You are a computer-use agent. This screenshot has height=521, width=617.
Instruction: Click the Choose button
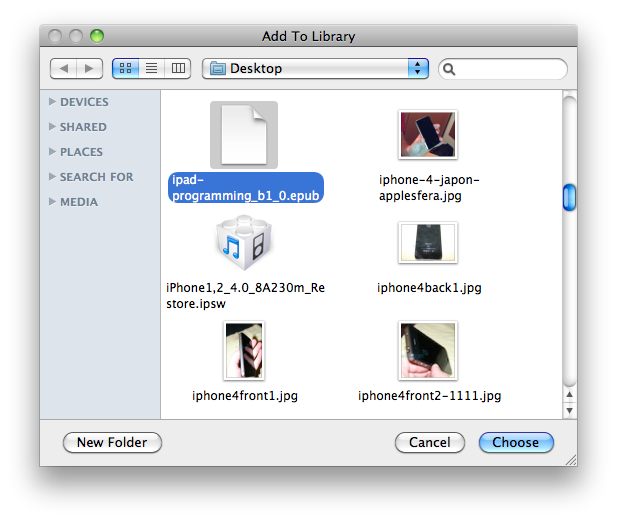click(x=515, y=442)
